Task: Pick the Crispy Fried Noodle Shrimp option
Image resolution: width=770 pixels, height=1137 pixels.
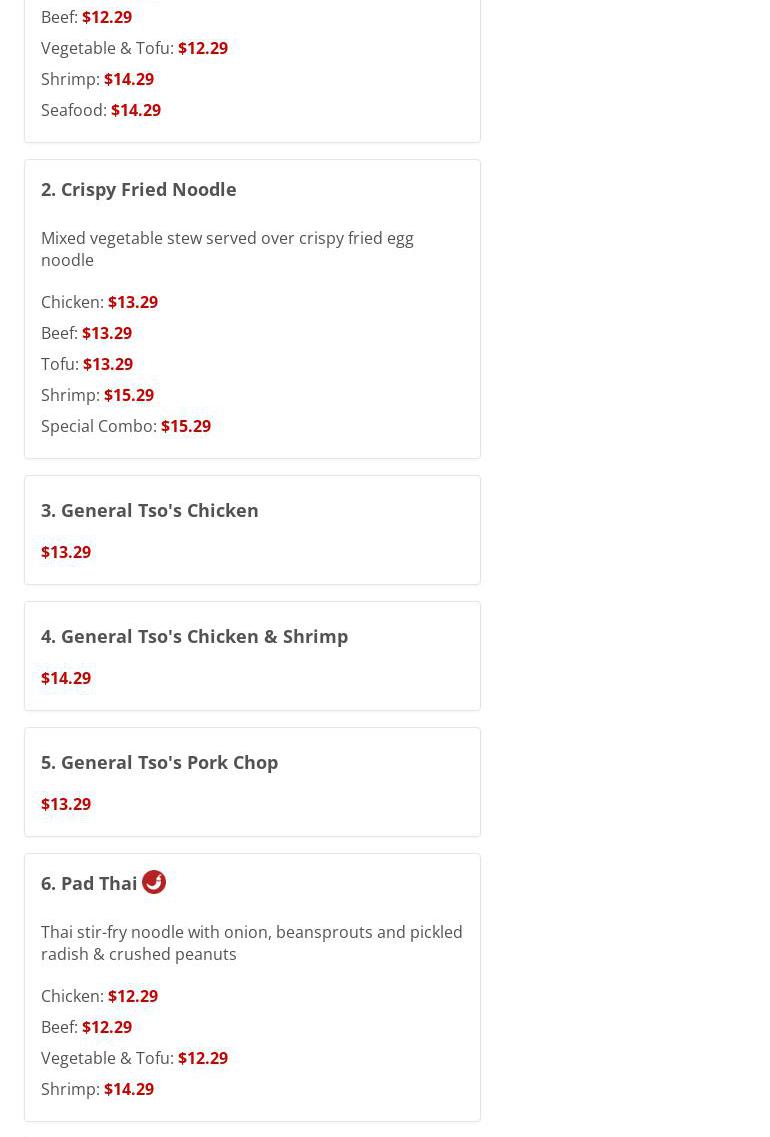Action: (97, 395)
